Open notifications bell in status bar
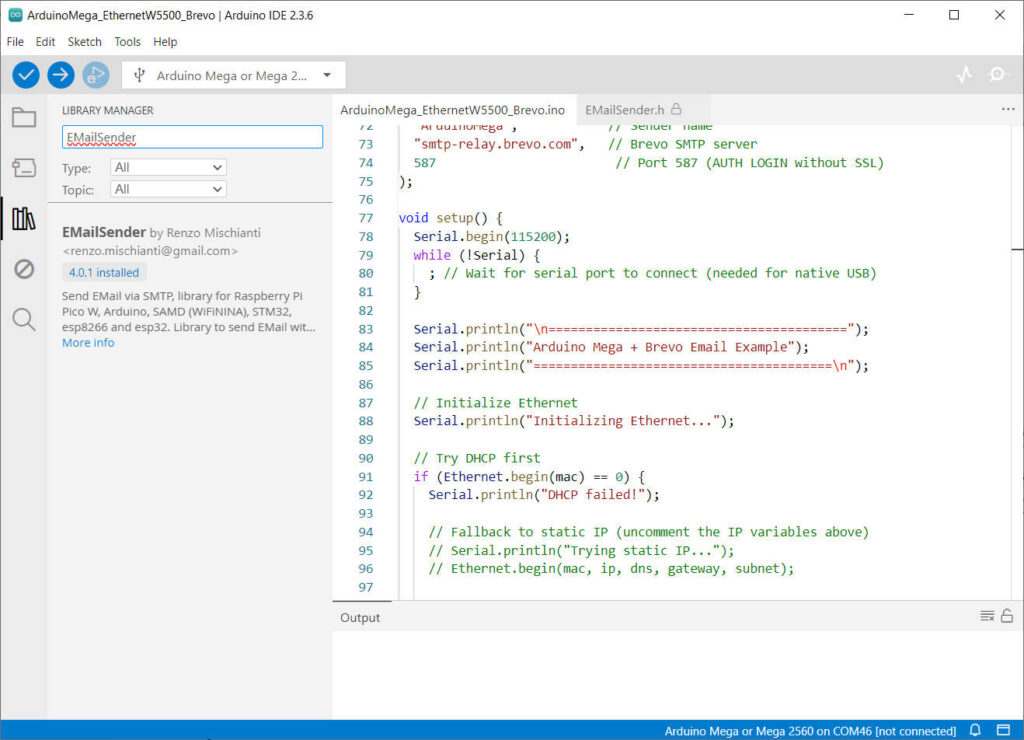 pos(975,731)
